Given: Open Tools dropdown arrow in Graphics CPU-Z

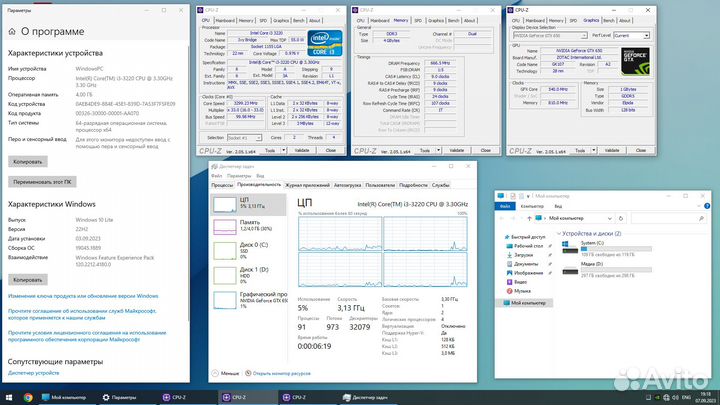Looking at the screenshot, I should tap(594, 150).
